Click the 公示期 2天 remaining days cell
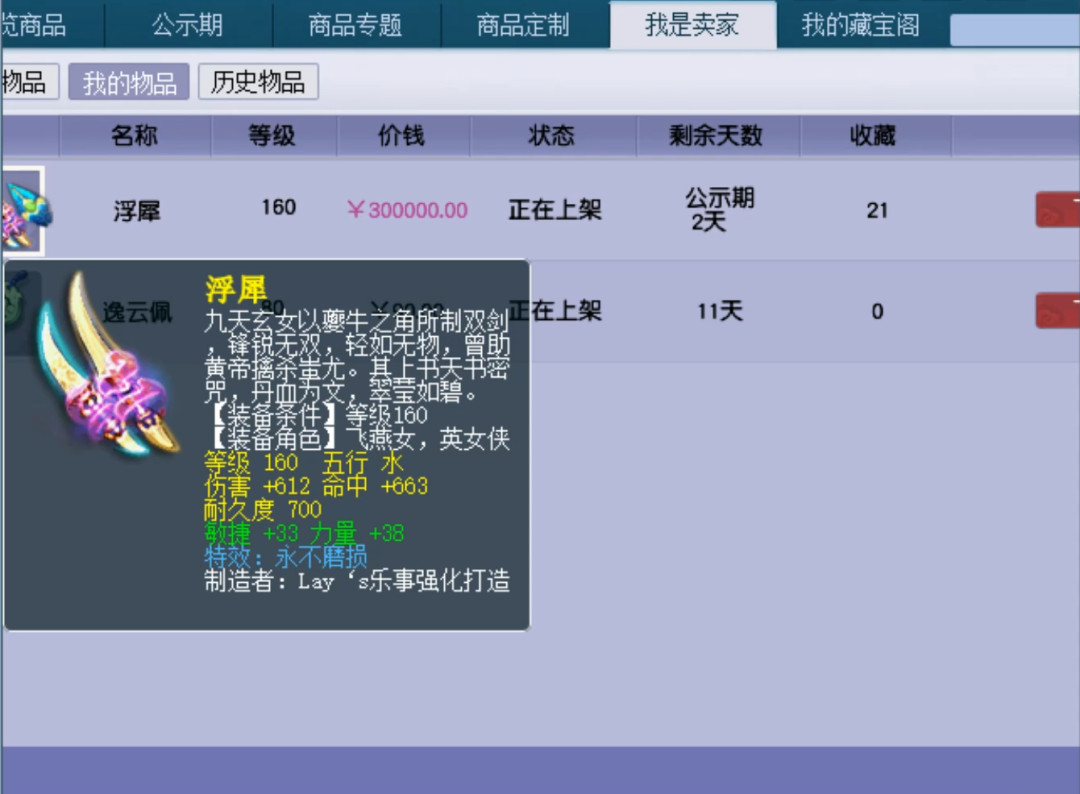1080x794 pixels. tap(719, 210)
